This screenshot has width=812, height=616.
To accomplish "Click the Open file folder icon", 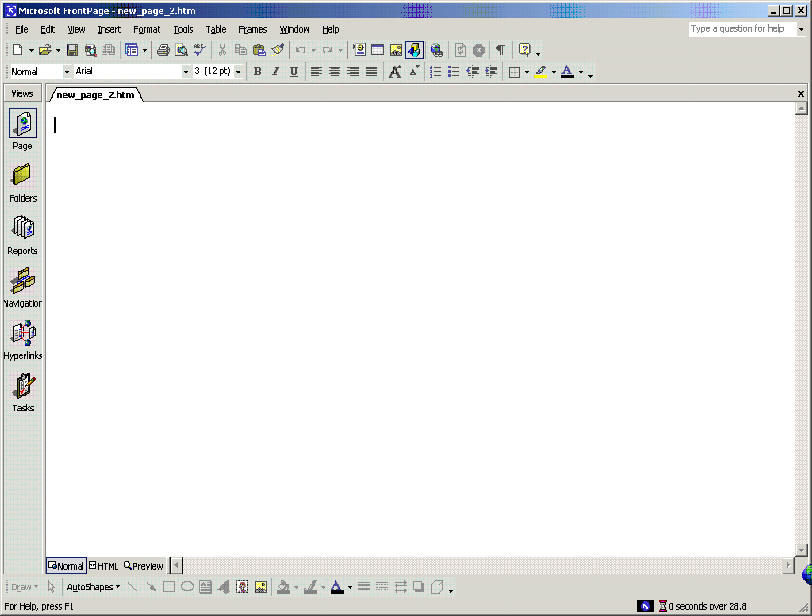I will pos(45,50).
